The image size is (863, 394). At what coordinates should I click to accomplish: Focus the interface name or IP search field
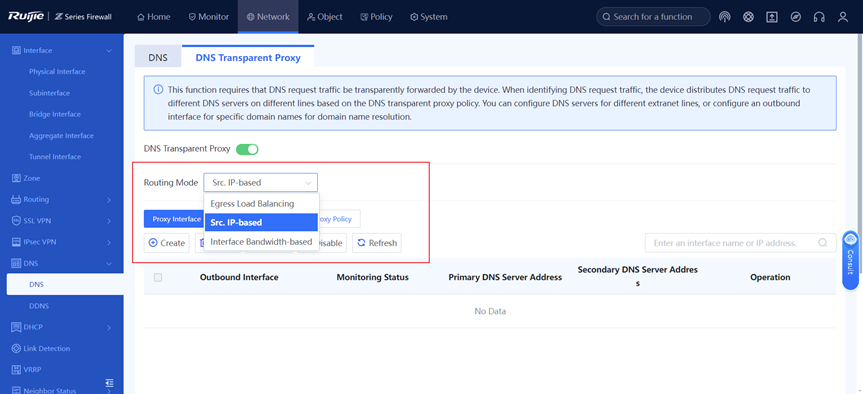(x=740, y=243)
